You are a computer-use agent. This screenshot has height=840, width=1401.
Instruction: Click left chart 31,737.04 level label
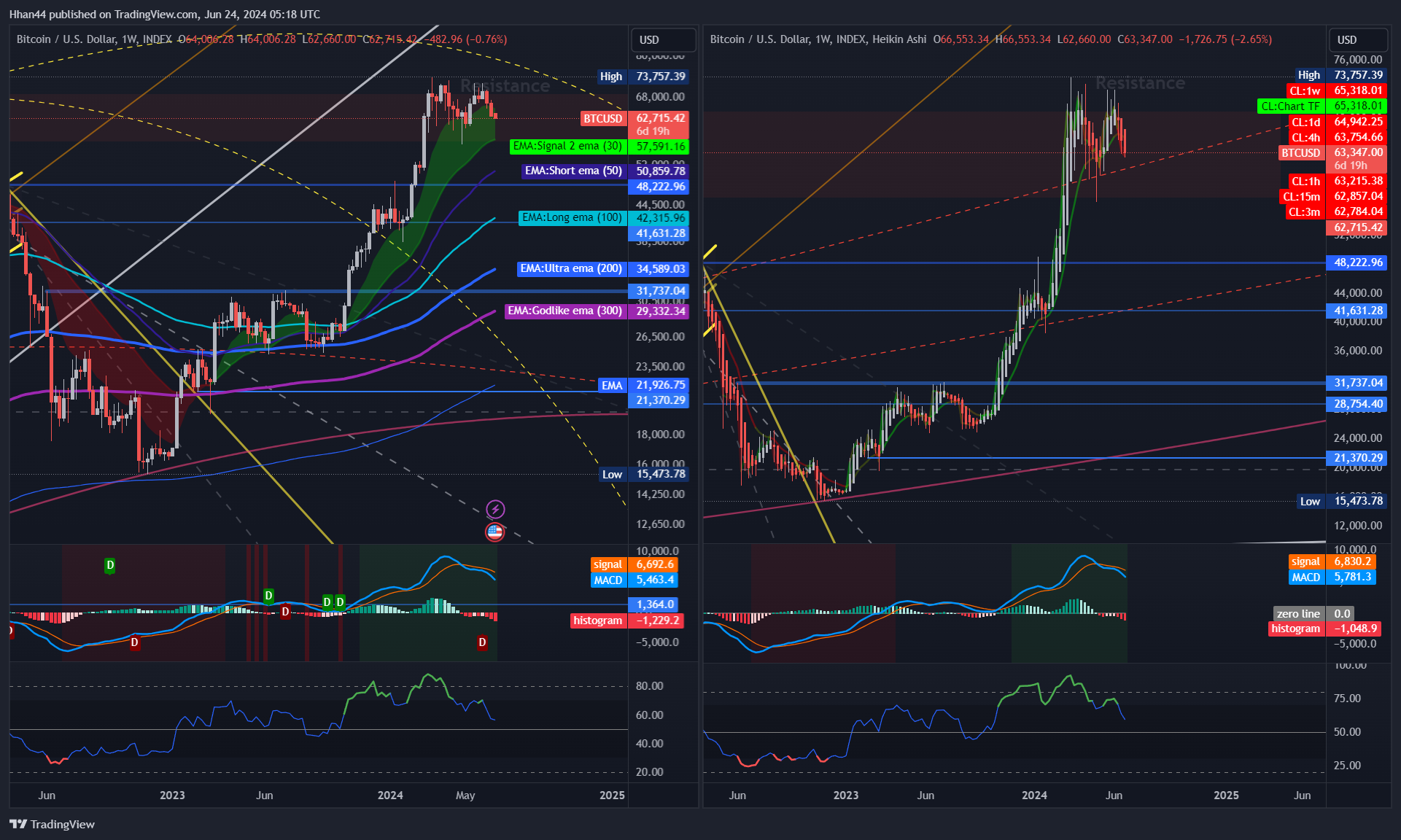coord(659,290)
